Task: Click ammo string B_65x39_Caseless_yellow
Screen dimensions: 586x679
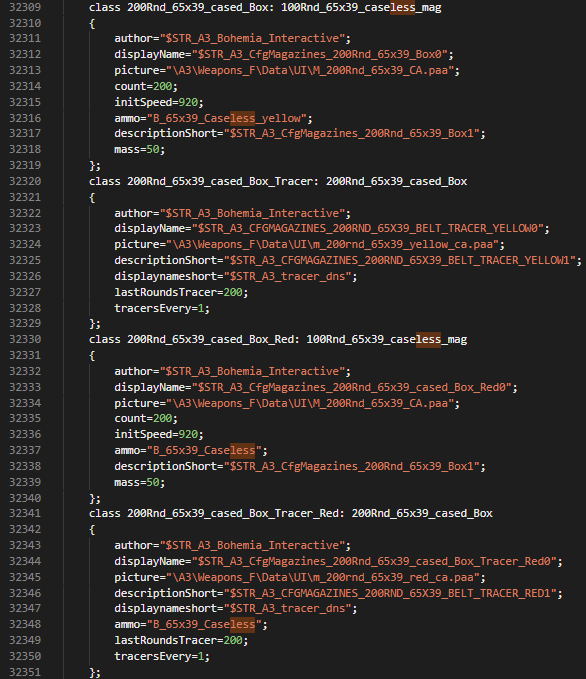Action: click(x=227, y=118)
